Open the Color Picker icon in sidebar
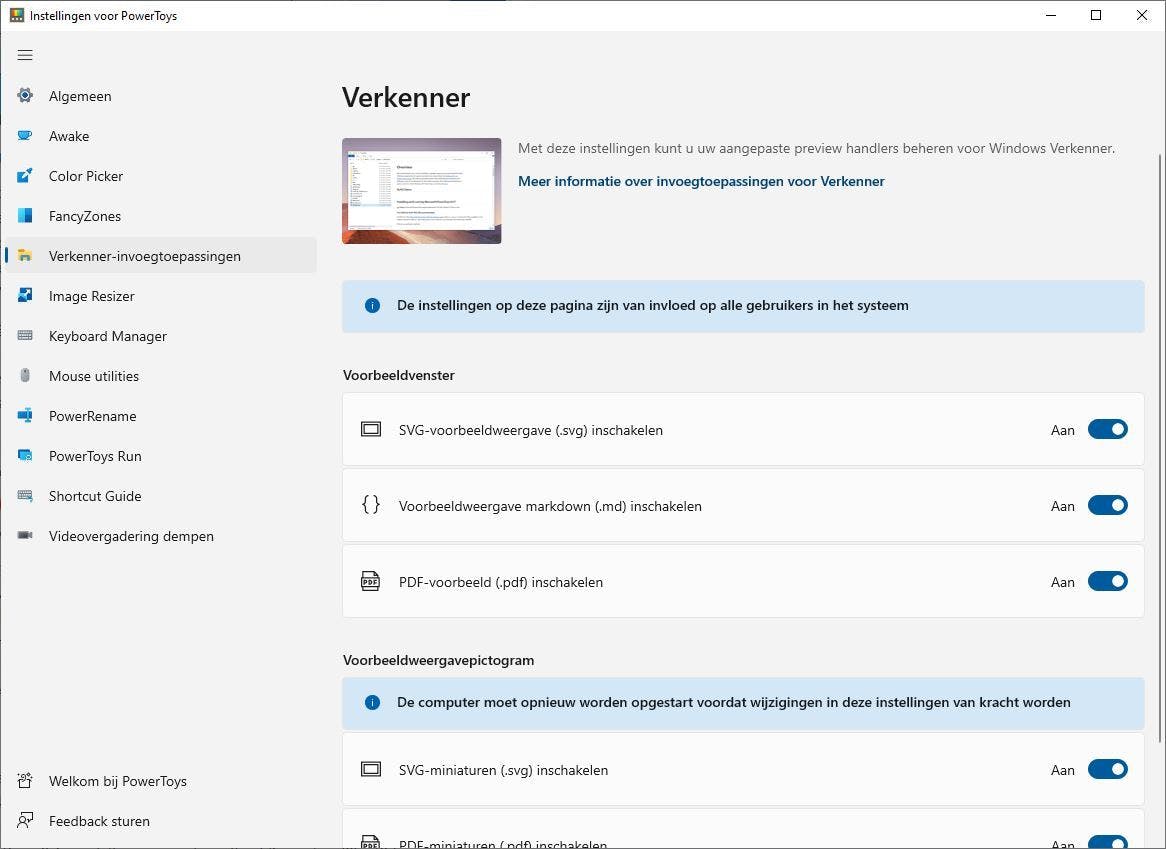Viewport: 1166px width, 849px height. pyautogui.click(x=25, y=176)
